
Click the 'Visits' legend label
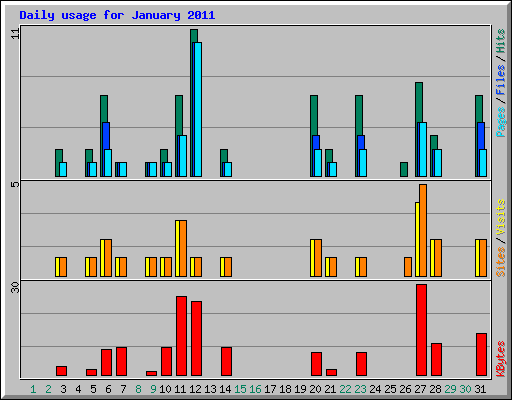click(x=500, y=217)
